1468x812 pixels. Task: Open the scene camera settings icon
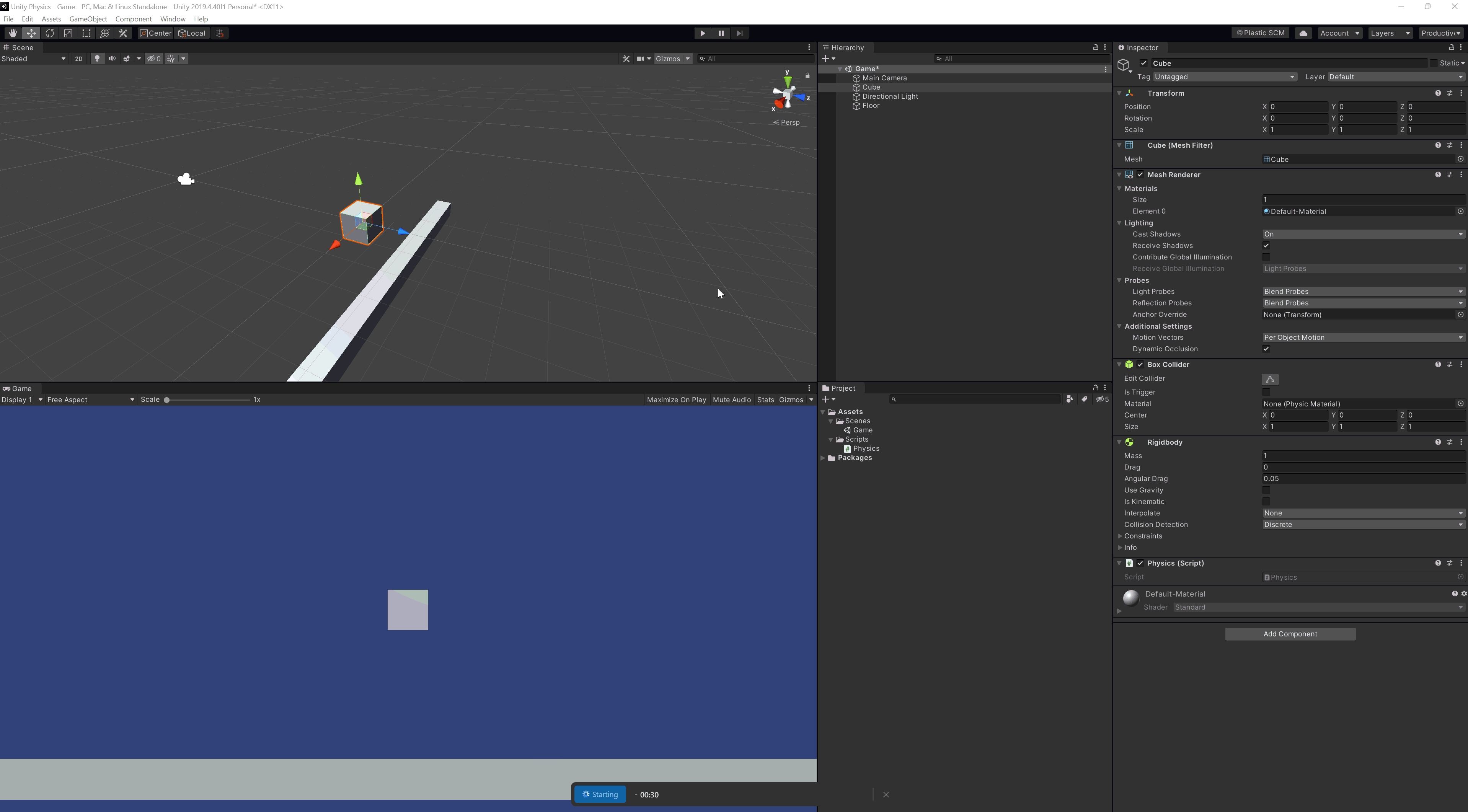coord(640,59)
